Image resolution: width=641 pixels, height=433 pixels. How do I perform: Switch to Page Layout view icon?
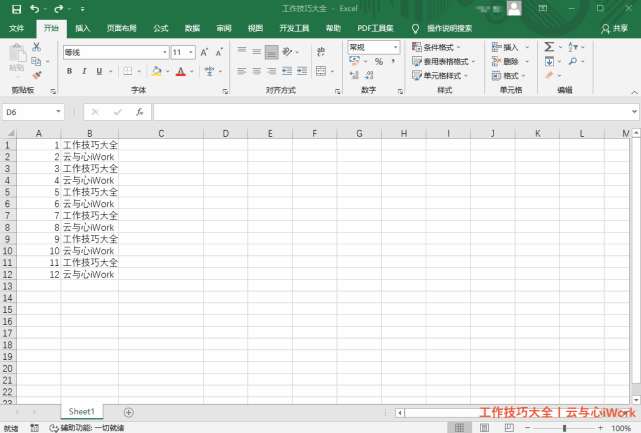[484, 428]
